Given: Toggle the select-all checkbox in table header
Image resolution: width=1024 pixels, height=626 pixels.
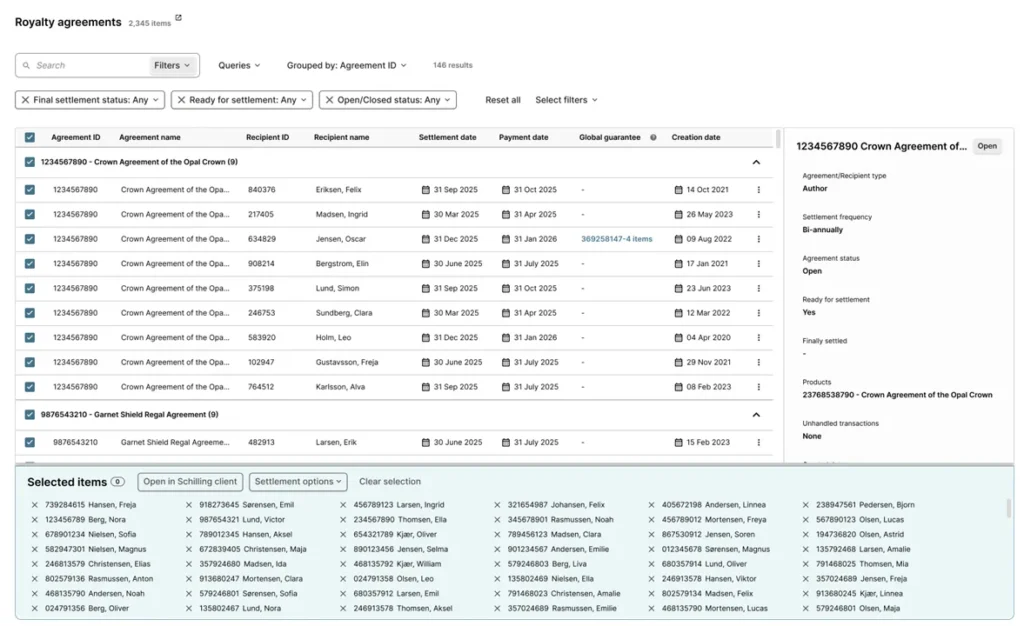Looking at the screenshot, I should click(x=30, y=138).
